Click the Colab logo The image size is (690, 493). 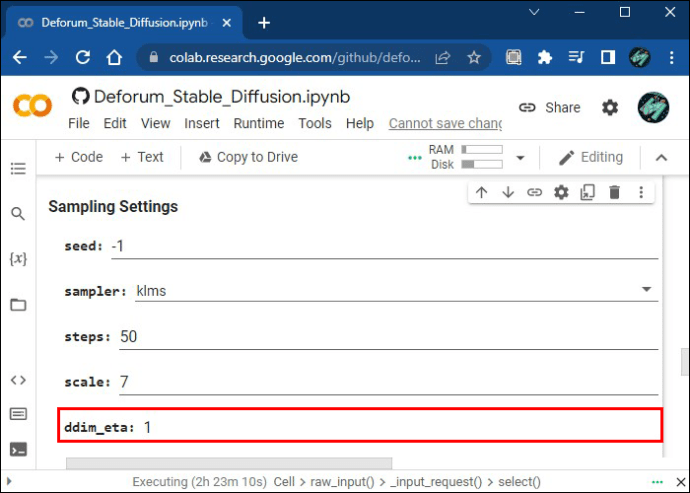click(x=32, y=106)
